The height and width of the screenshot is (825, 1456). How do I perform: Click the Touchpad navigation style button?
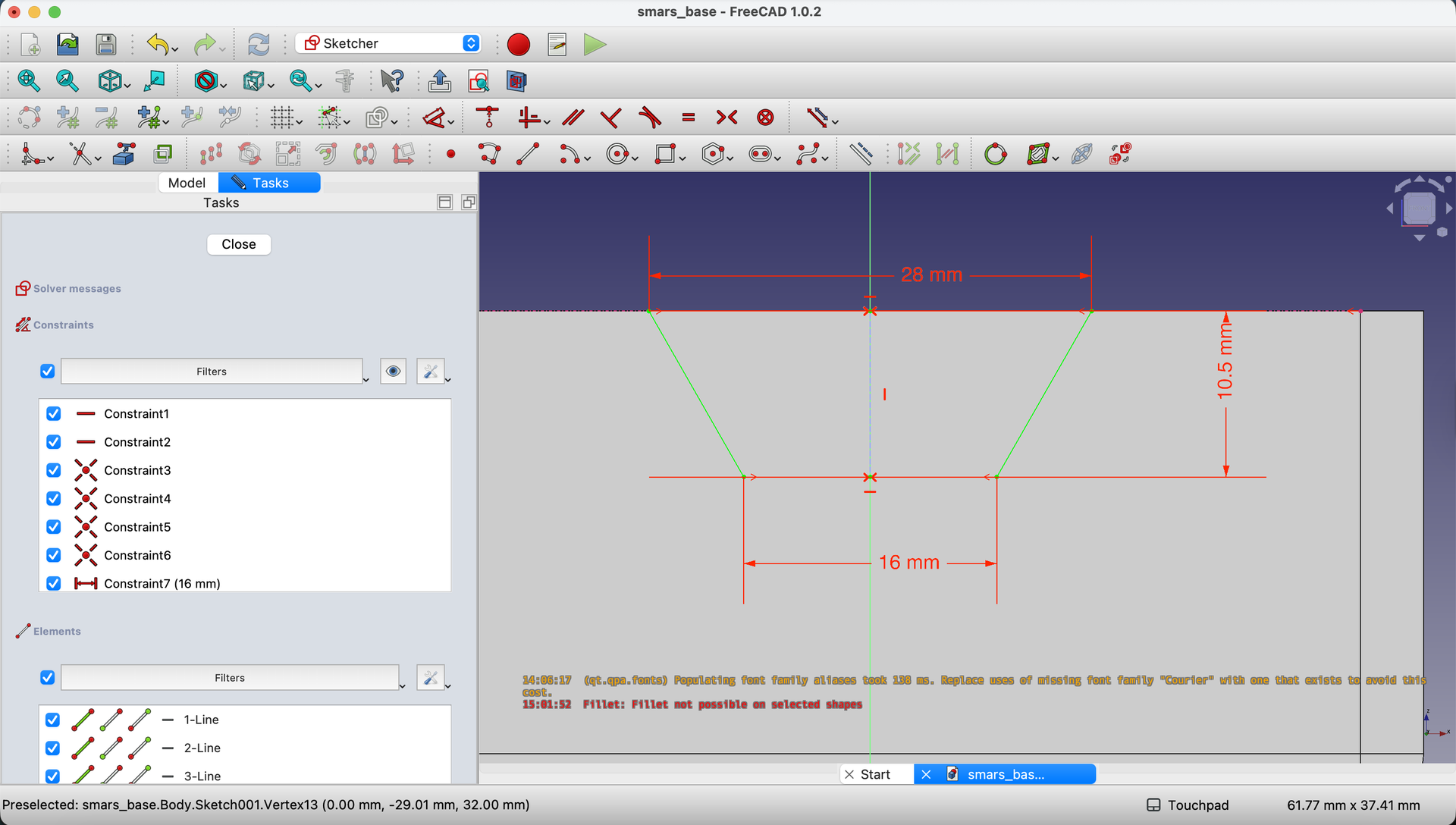tap(1188, 805)
